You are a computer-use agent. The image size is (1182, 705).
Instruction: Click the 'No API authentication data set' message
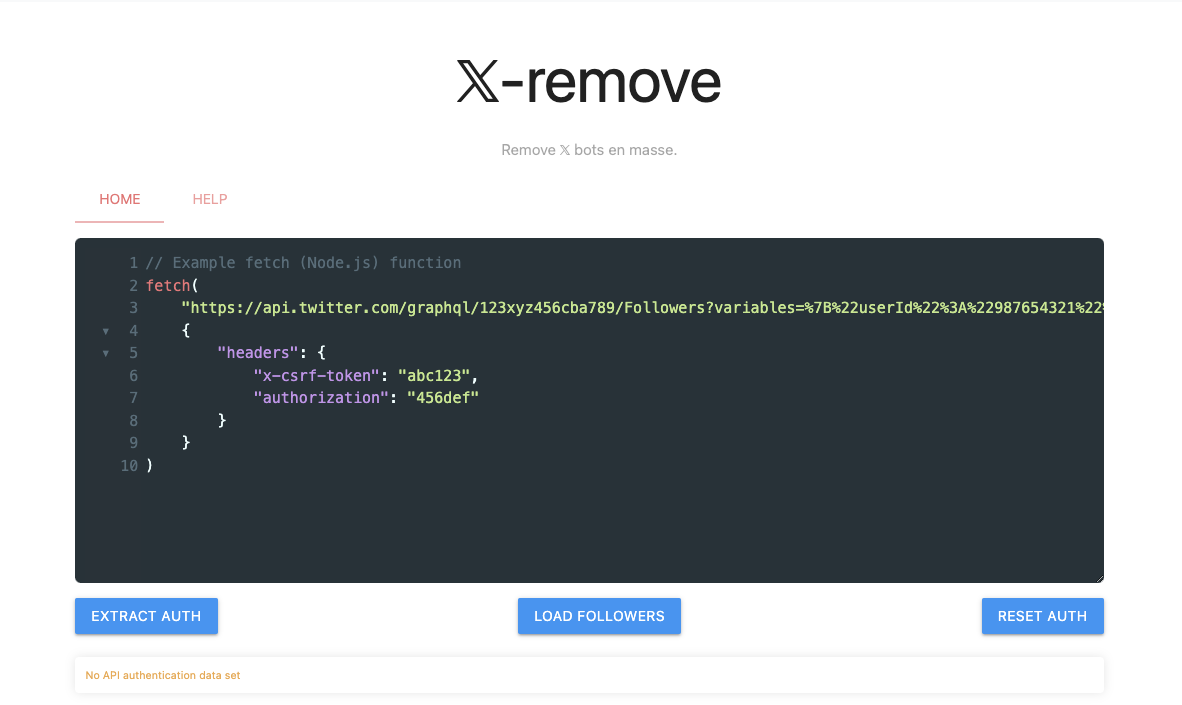pos(163,676)
